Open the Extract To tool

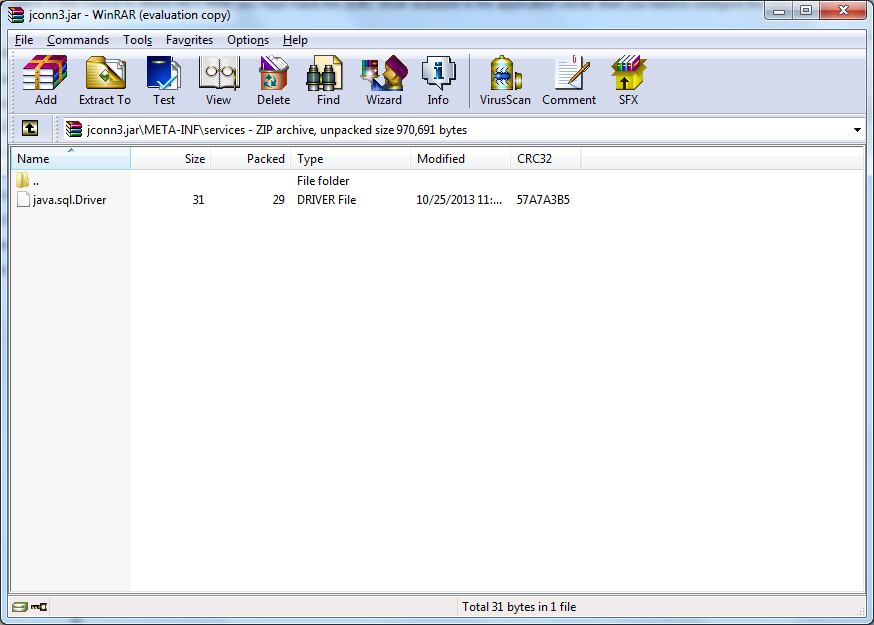point(105,80)
